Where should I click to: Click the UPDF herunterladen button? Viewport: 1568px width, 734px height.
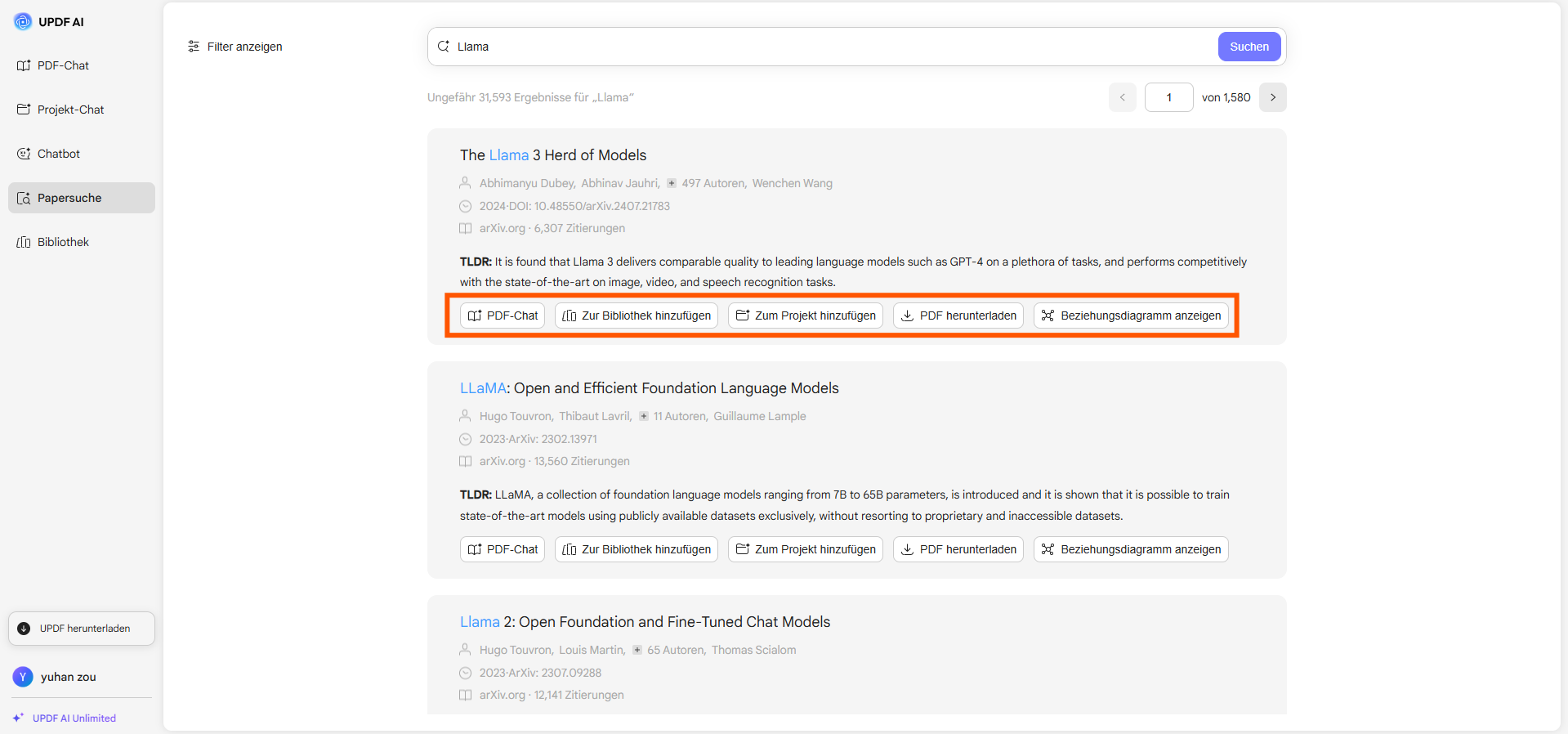coord(82,629)
